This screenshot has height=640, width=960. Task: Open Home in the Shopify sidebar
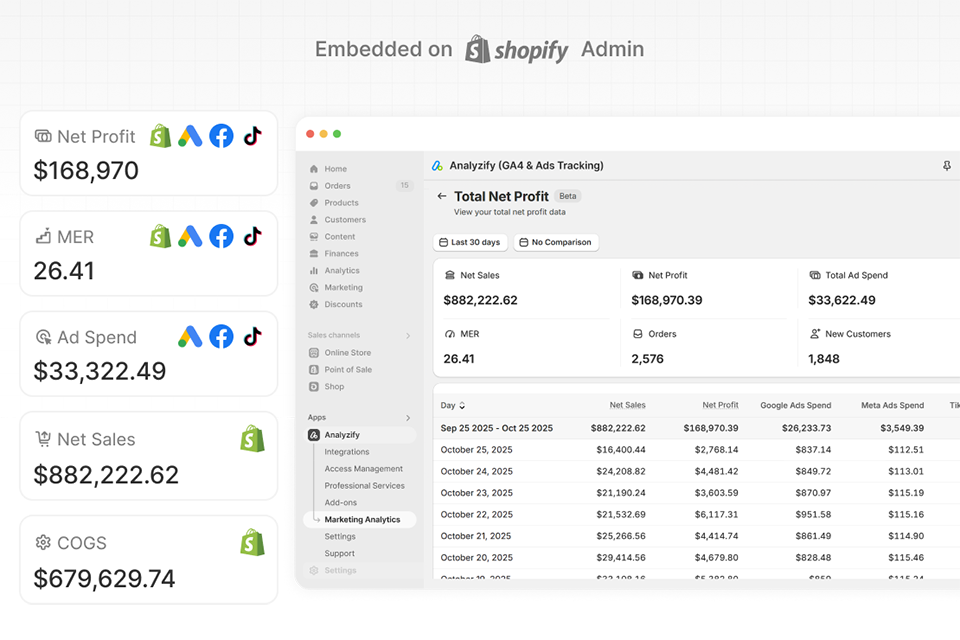(x=336, y=168)
